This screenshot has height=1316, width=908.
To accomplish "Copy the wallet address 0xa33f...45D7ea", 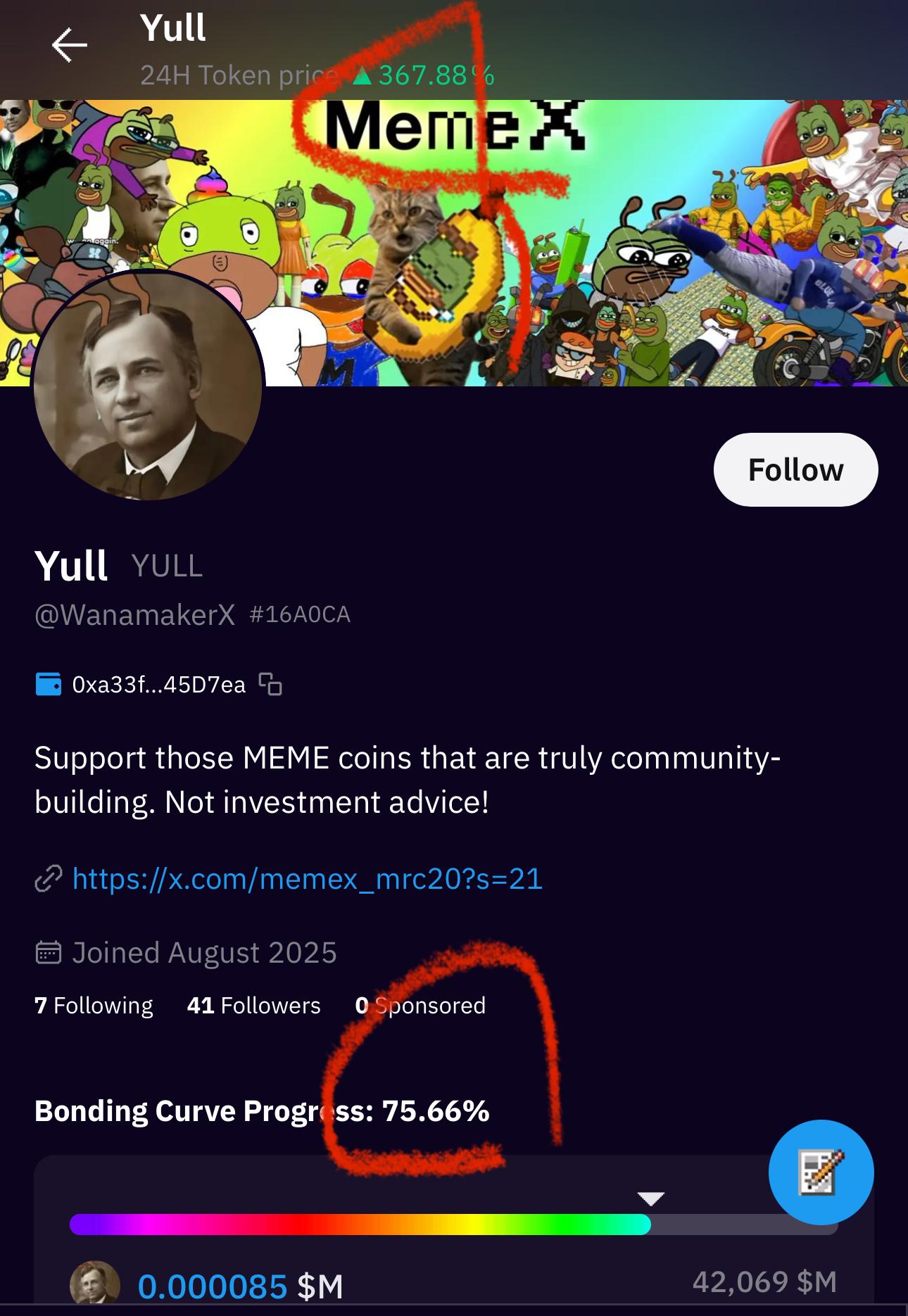I will 270,684.
